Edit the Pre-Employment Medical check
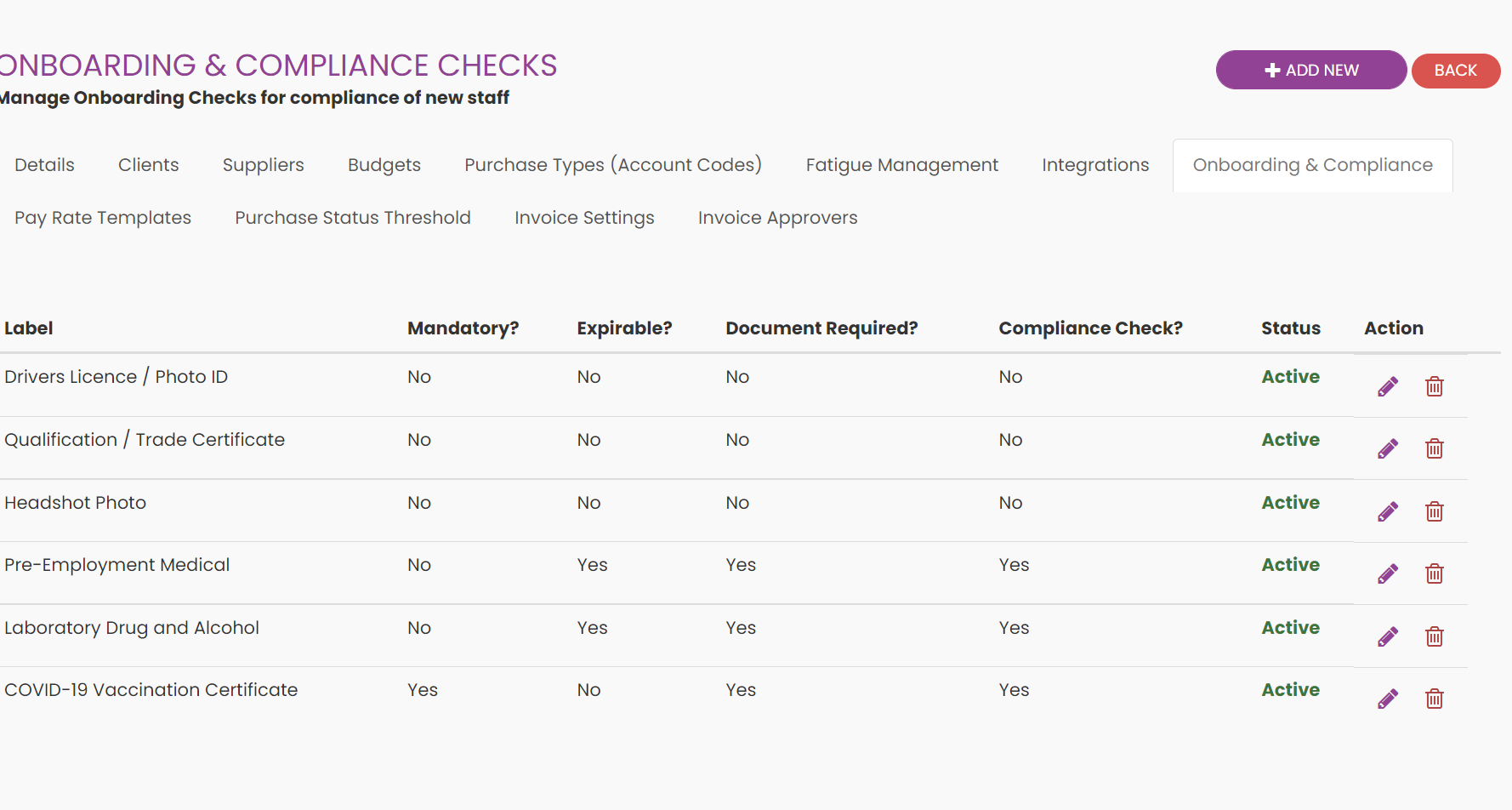Screen dimensions: 1512x810 point(1388,574)
